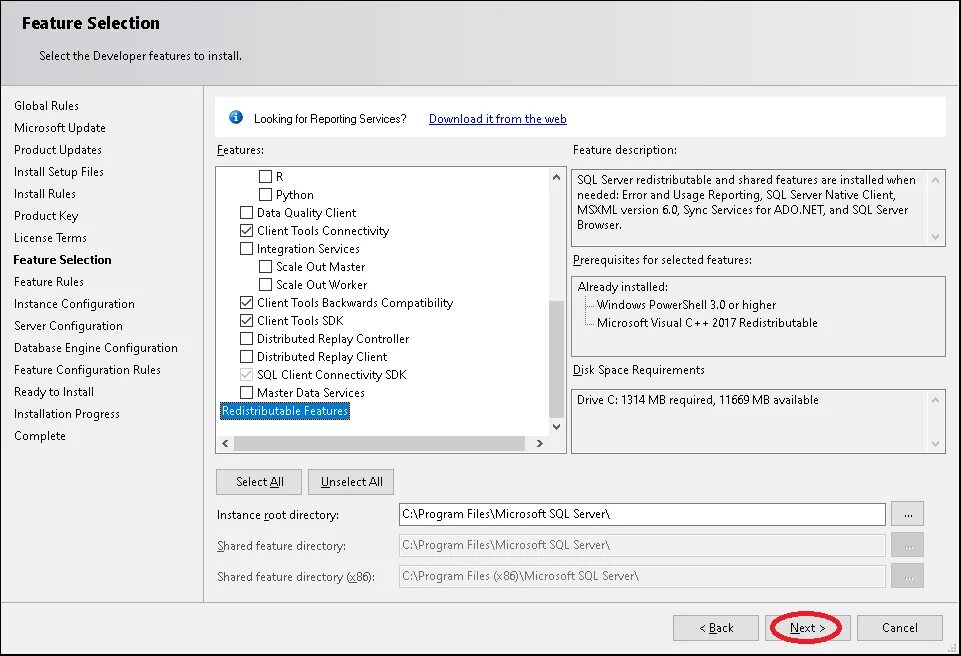The width and height of the screenshot is (961, 656).
Task: Click the Shared feature directory (x86) field
Action: 642,576
